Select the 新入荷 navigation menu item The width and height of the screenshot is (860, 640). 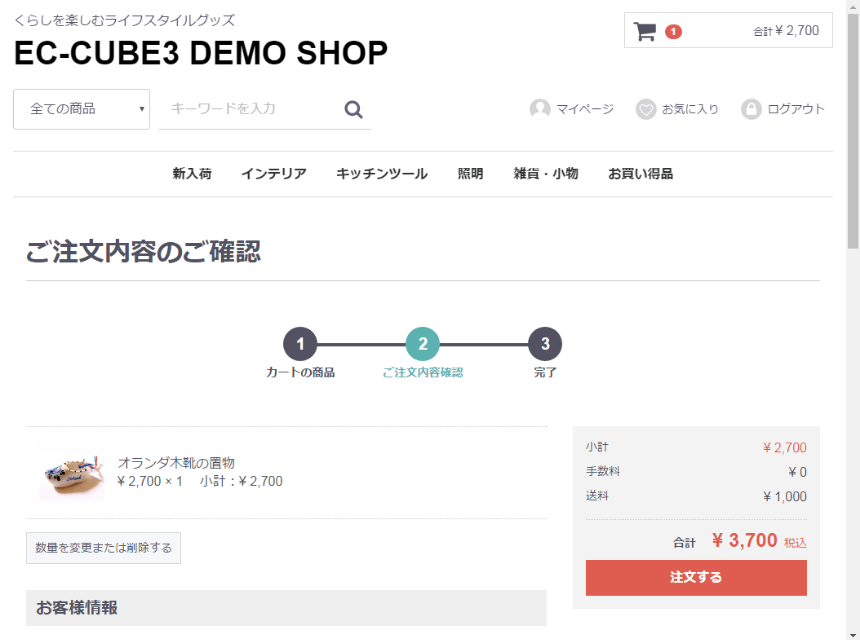point(193,173)
